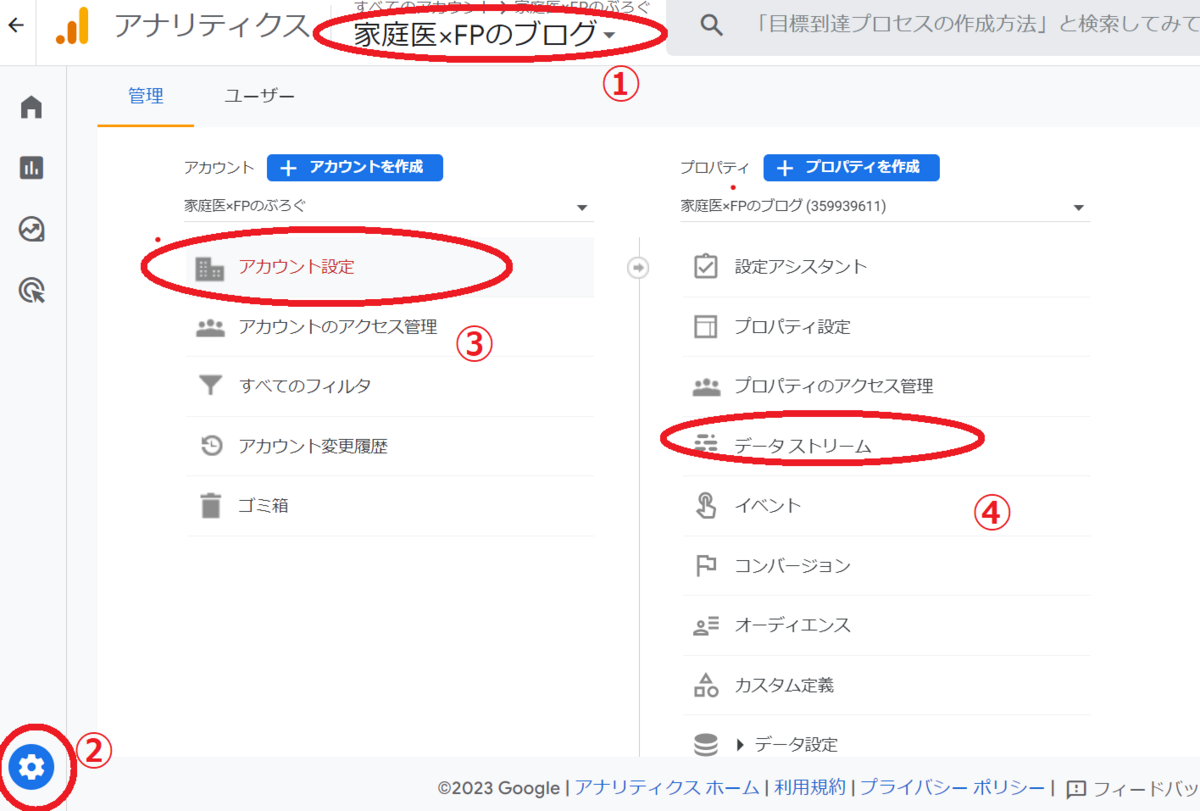The height and width of the screenshot is (811, 1200).
Task: Open the Home icon in sidebar
Action: pos(32,107)
